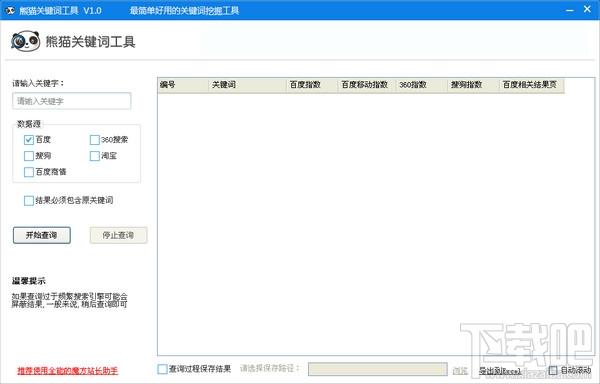
Task: Click the 360指数 column header
Action: coord(422,85)
